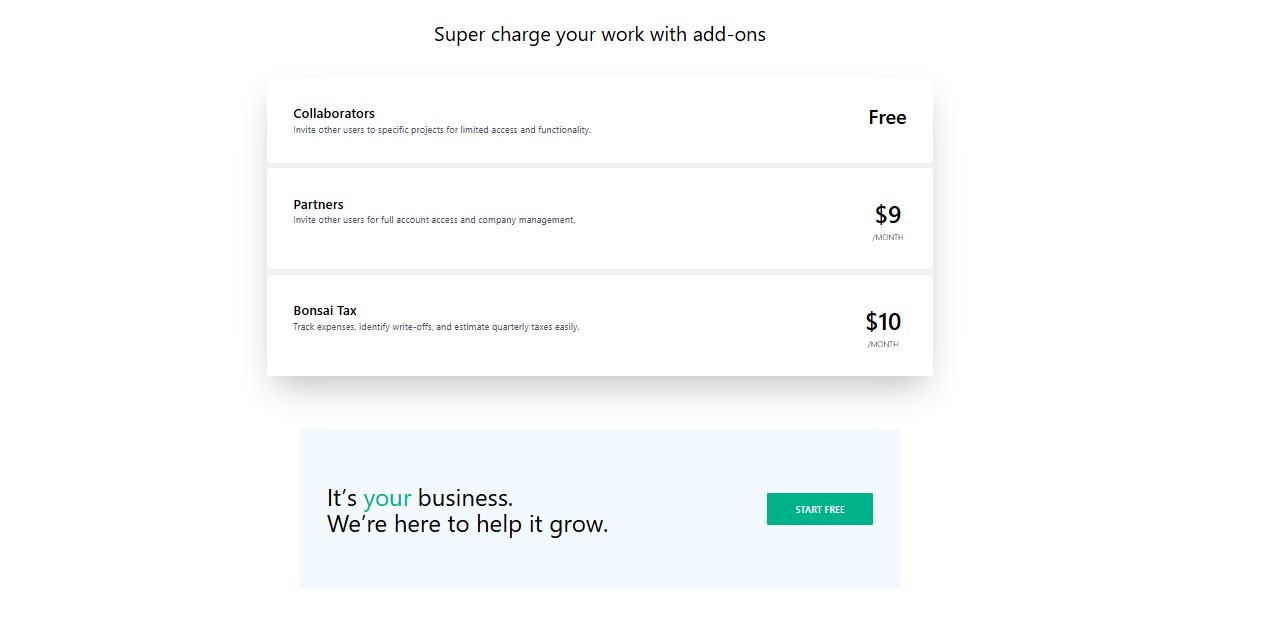
Task: Select the $9 price for Partners
Action: (x=888, y=215)
